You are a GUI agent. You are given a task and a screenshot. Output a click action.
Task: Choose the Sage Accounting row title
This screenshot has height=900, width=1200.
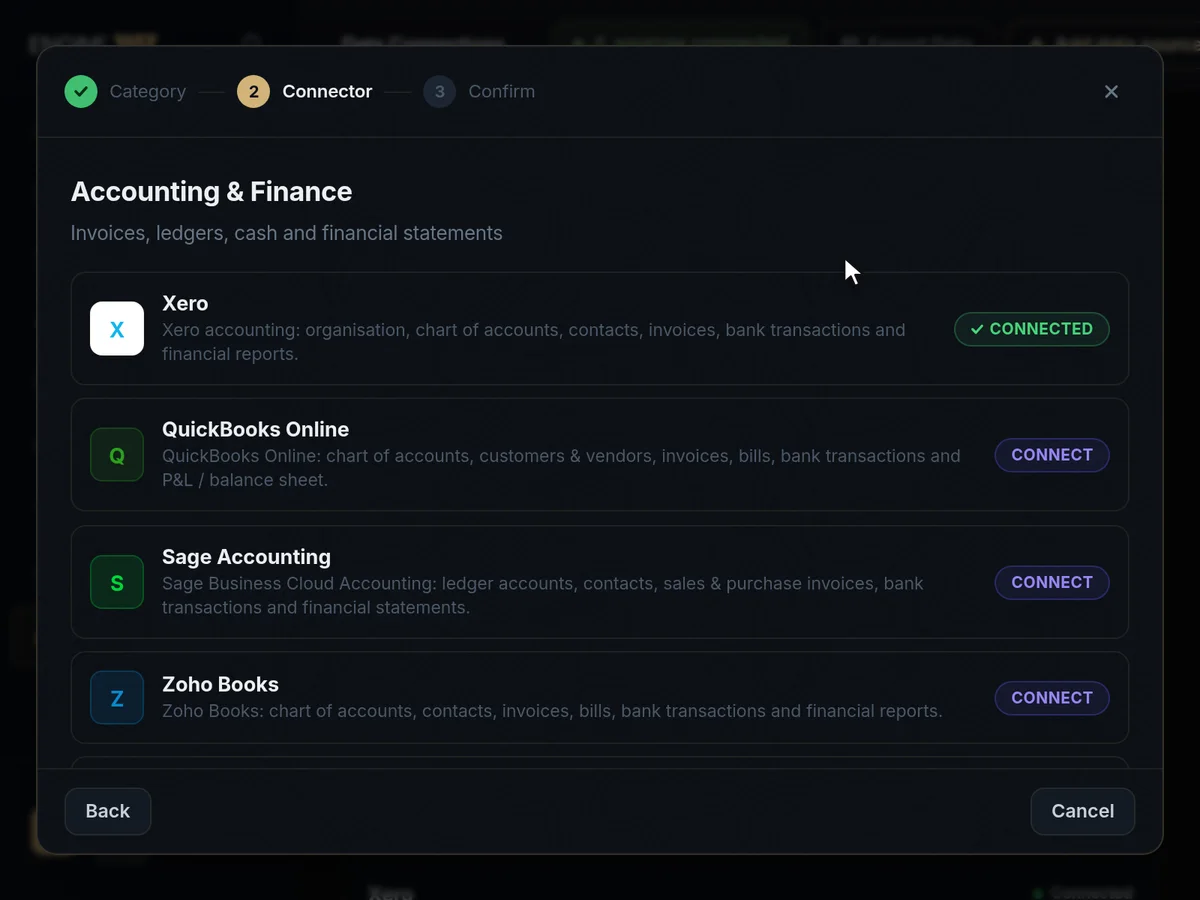tap(246, 557)
